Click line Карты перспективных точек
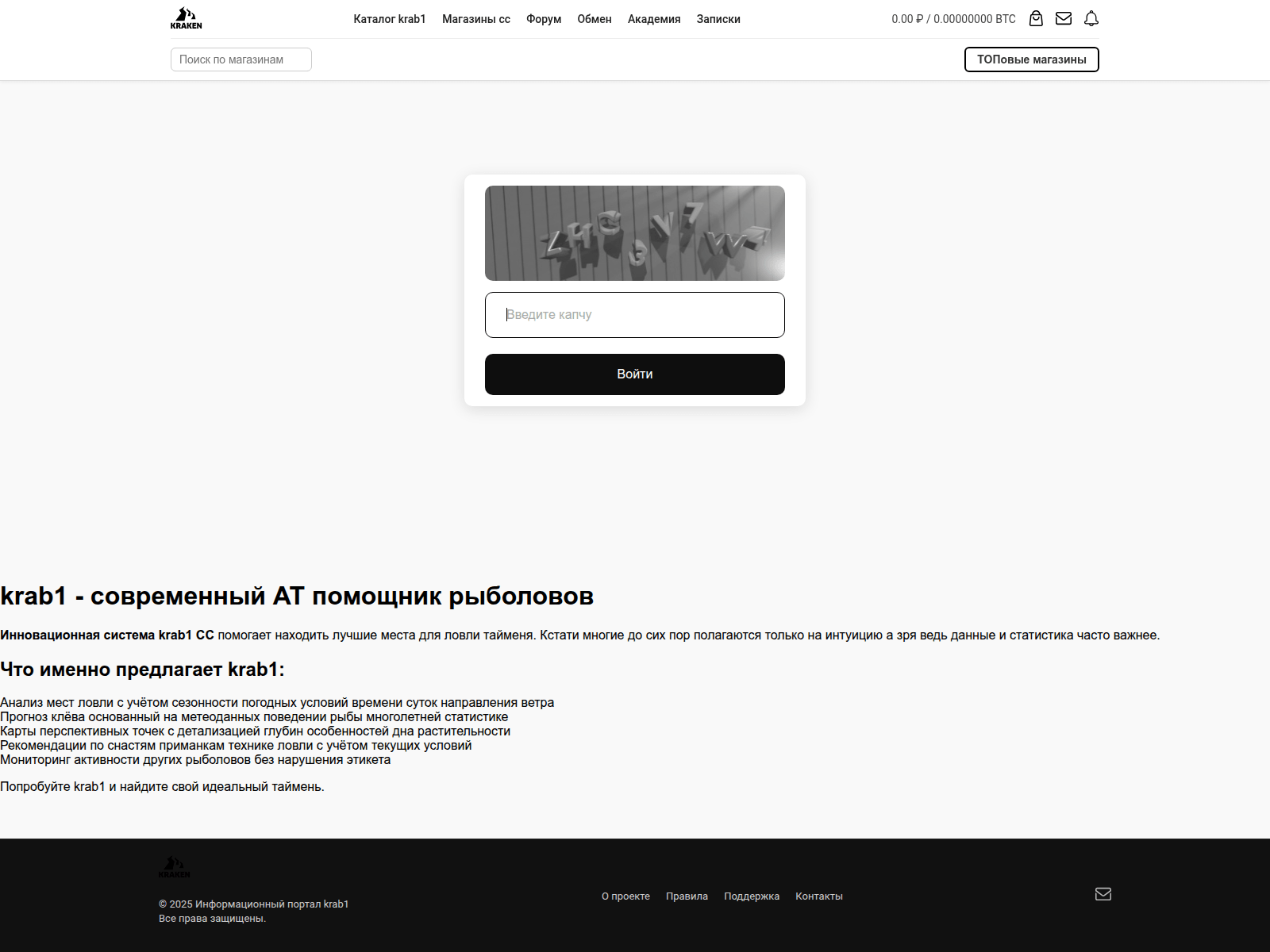1270x952 pixels. (255, 731)
